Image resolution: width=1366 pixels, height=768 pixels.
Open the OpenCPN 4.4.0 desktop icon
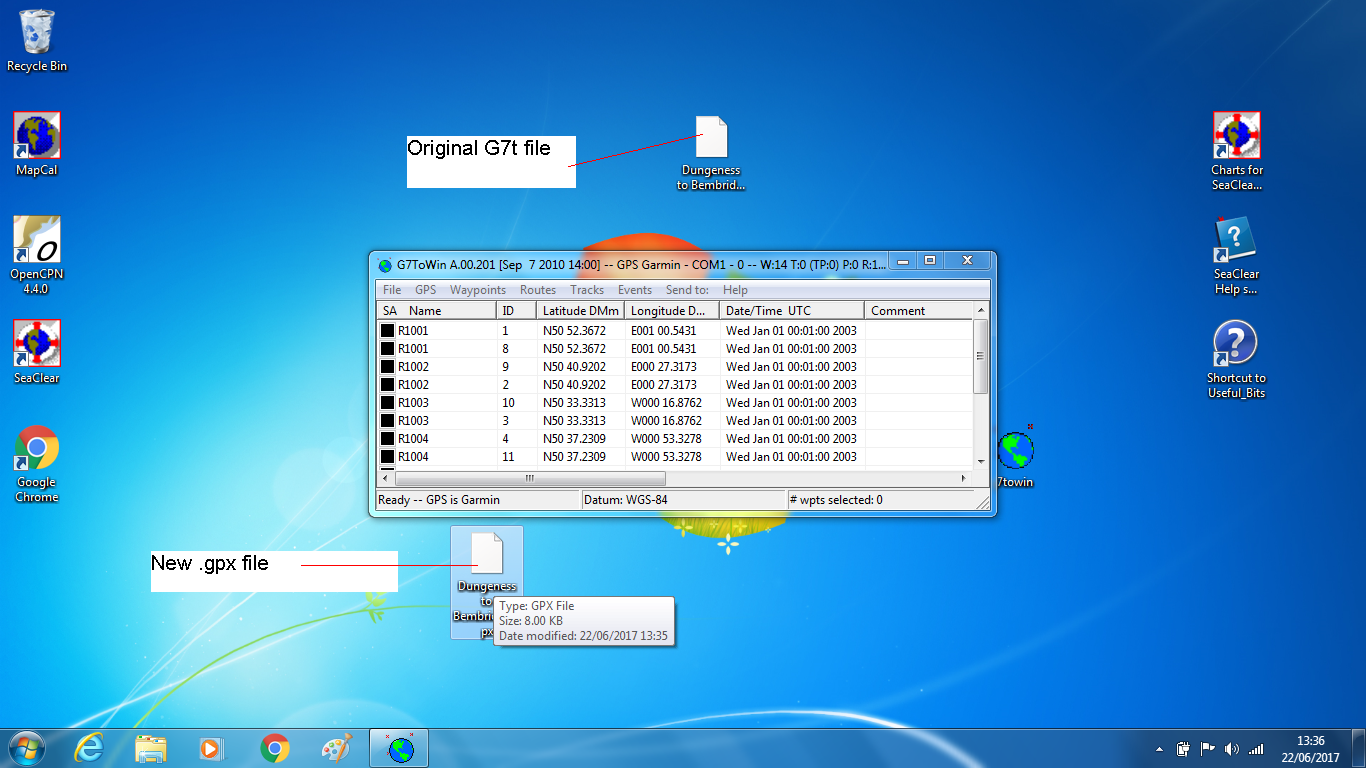[37, 241]
